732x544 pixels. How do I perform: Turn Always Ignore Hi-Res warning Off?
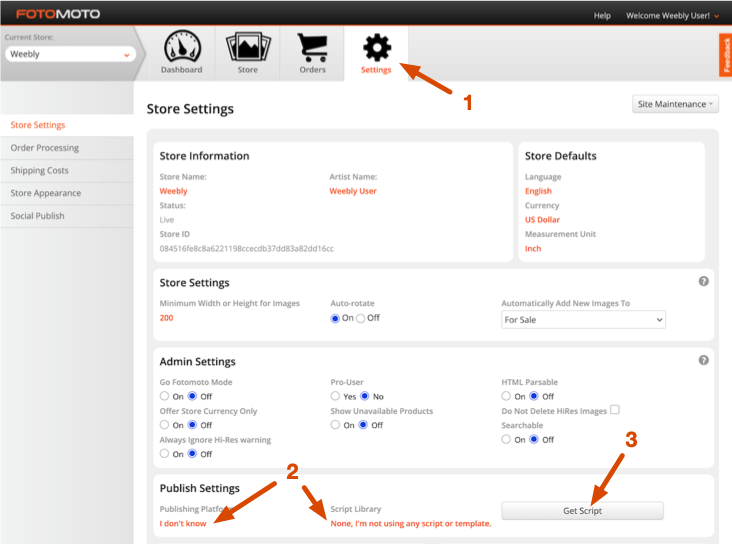[192, 453]
